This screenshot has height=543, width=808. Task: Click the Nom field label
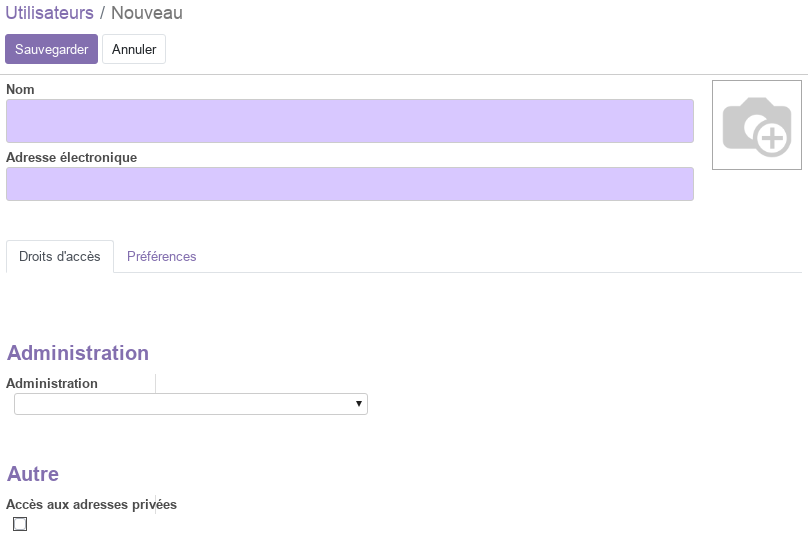coord(20,89)
